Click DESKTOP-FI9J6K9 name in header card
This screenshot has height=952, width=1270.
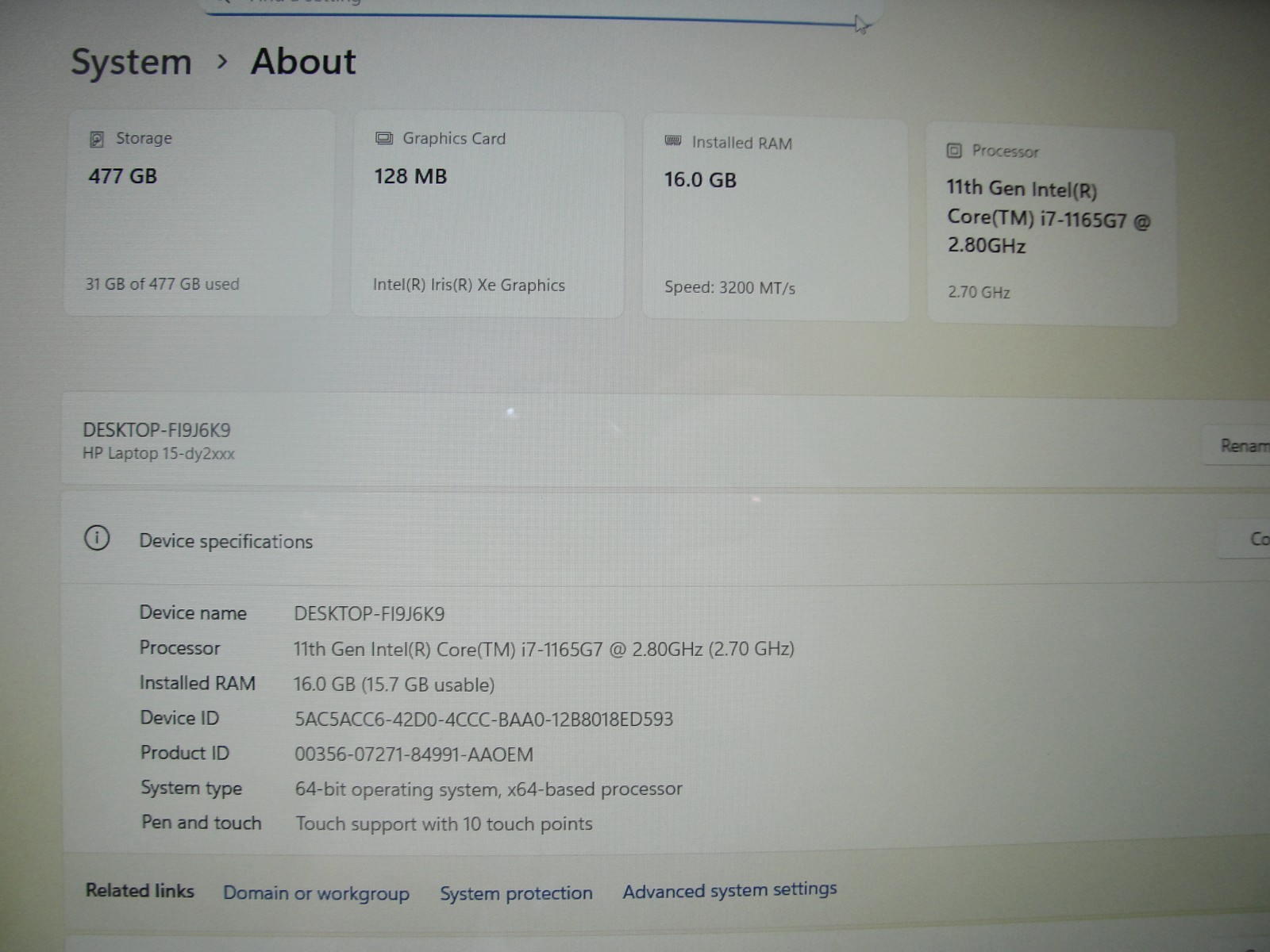coord(156,431)
